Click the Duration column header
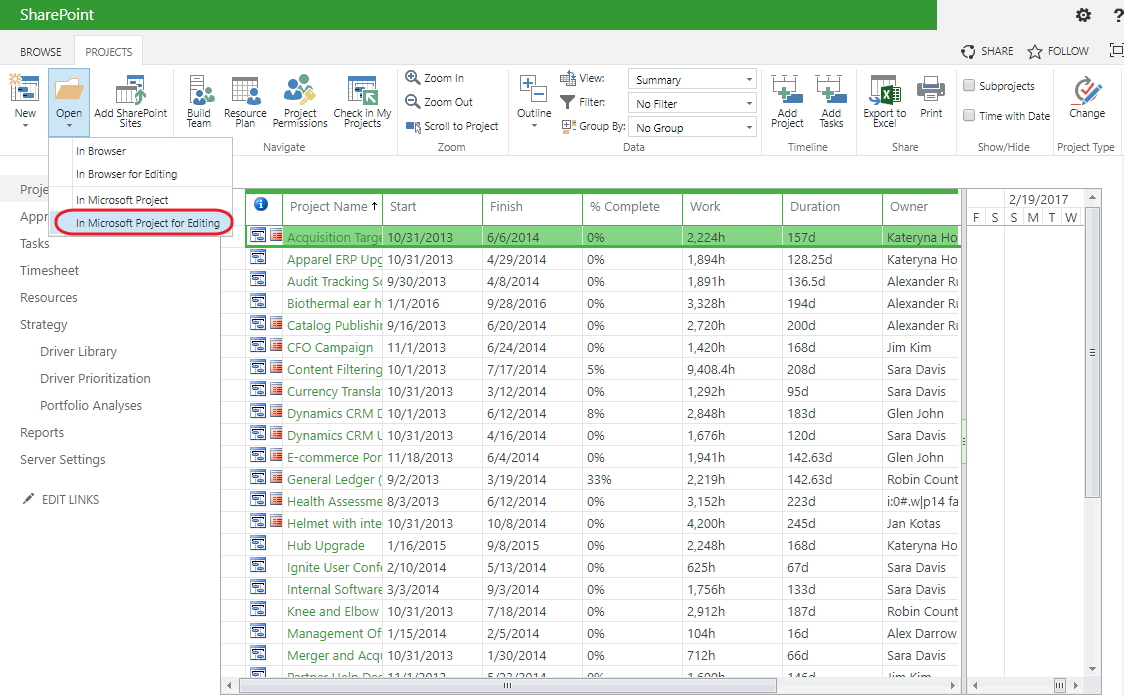Viewport: 1124px width, 697px height. pos(832,207)
